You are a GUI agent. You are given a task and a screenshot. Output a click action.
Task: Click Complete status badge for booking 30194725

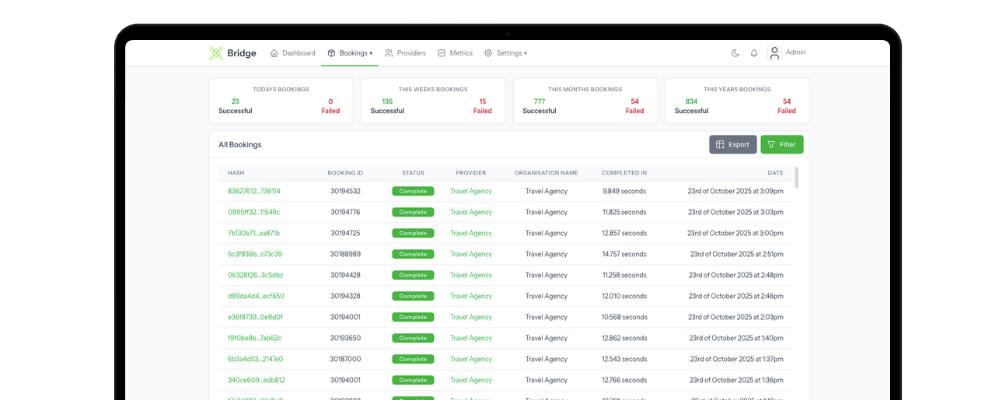pyautogui.click(x=413, y=233)
